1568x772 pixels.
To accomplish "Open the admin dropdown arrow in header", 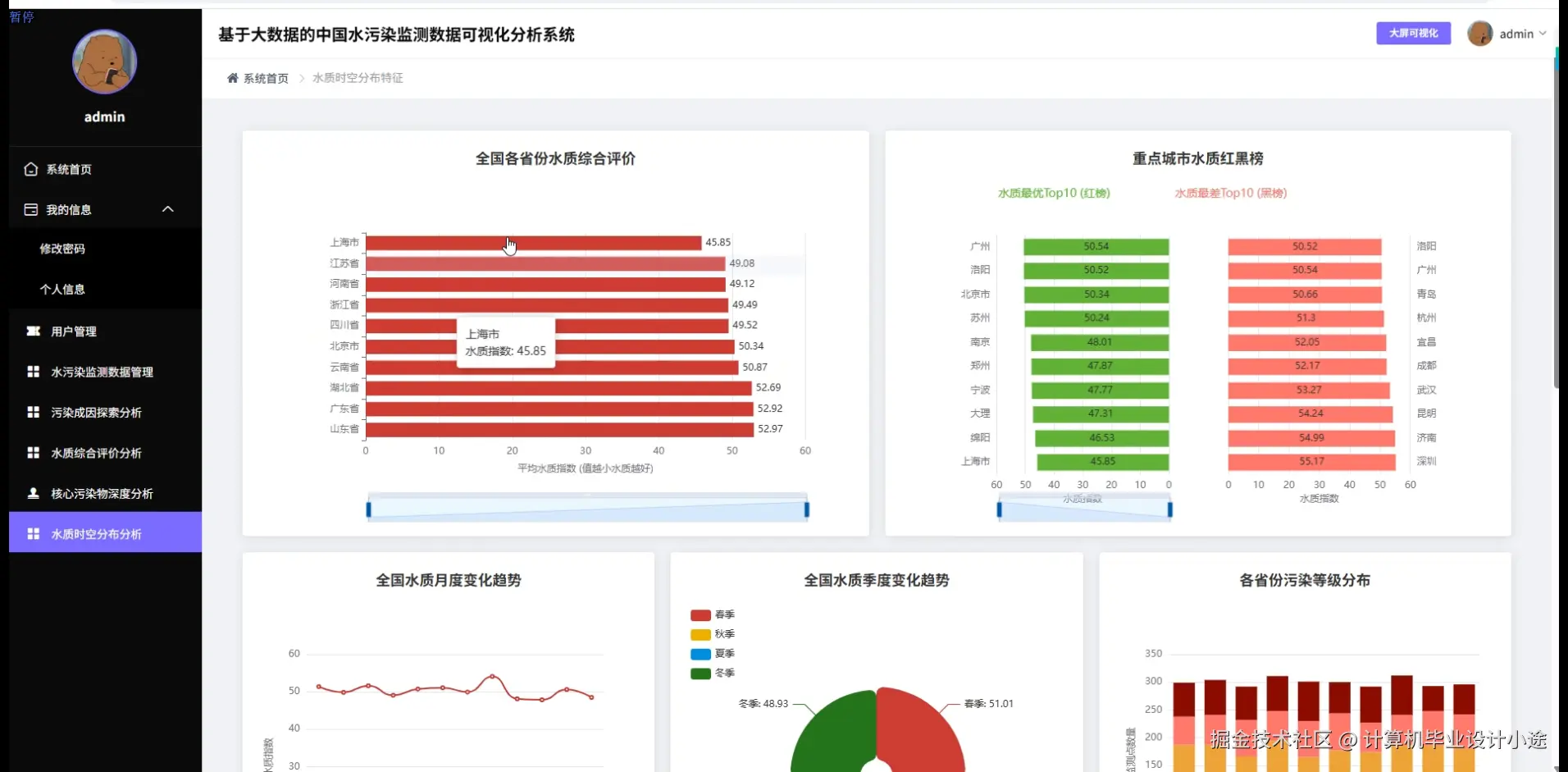I will tap(1543, 34).
